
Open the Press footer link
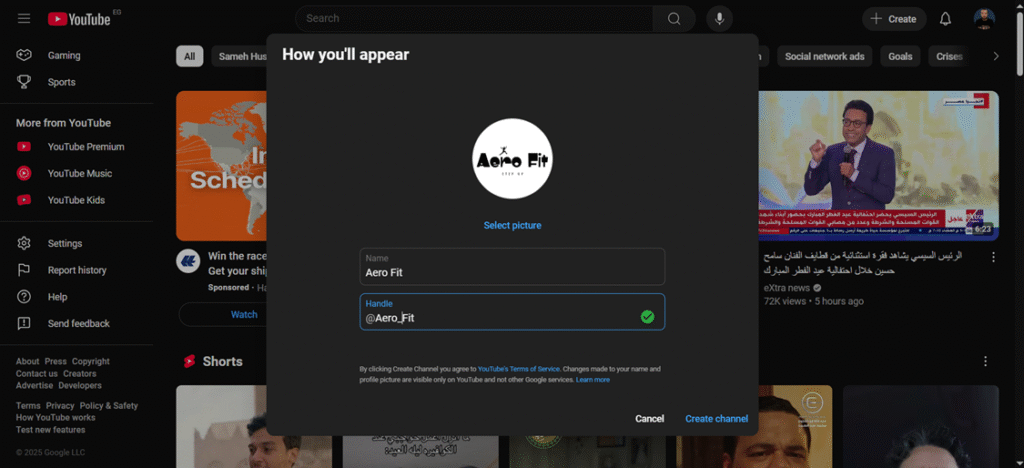click(56, 362)
